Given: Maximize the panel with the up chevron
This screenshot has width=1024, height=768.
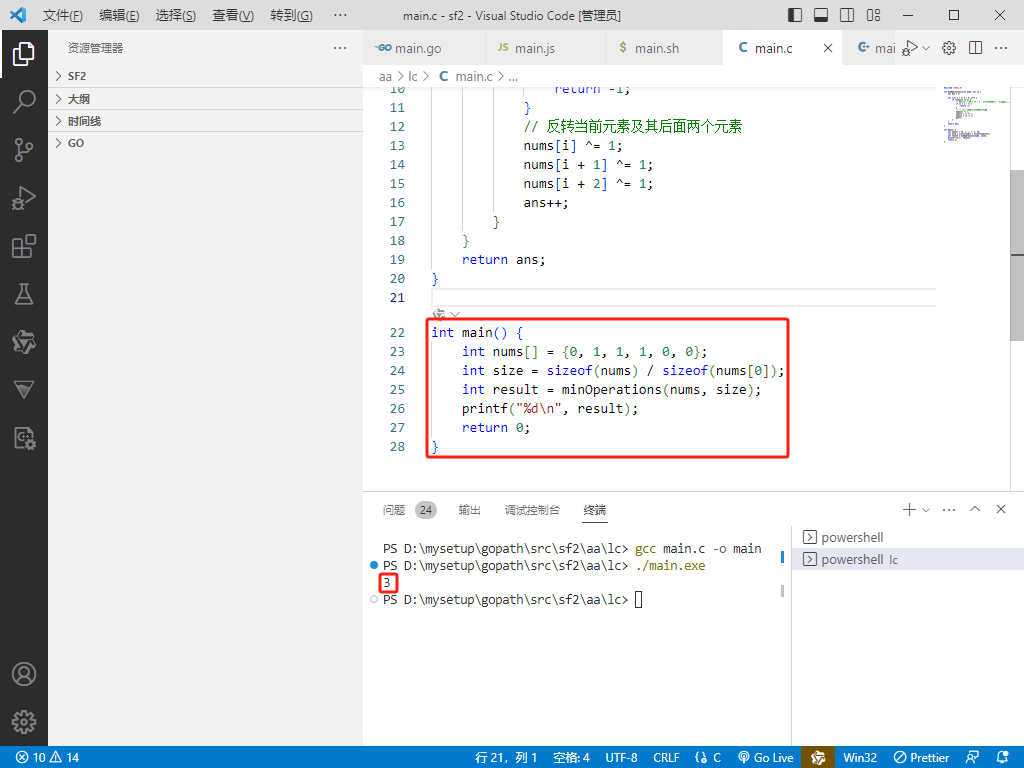Looking at the screenshot, I should tap(975, 509).
